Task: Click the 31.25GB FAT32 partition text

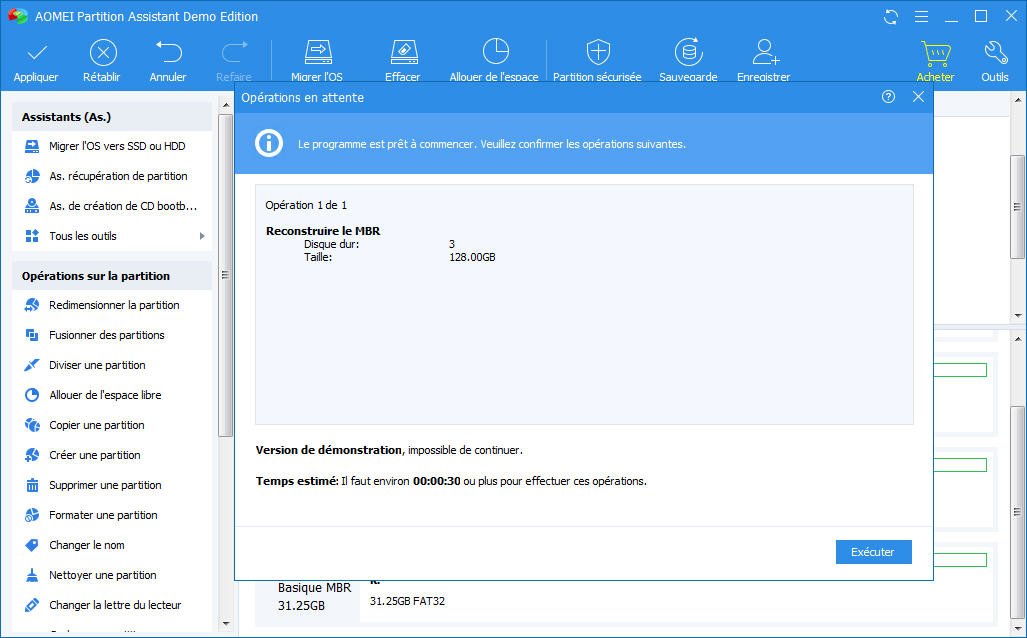Action: tap(407, 601)
